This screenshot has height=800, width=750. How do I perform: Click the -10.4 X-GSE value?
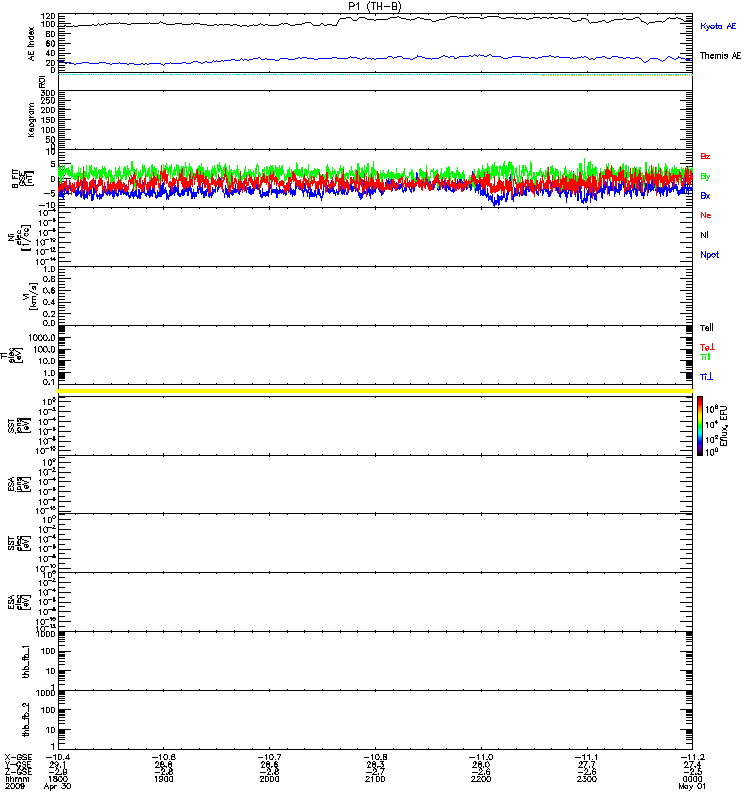(x=58, y=757)
